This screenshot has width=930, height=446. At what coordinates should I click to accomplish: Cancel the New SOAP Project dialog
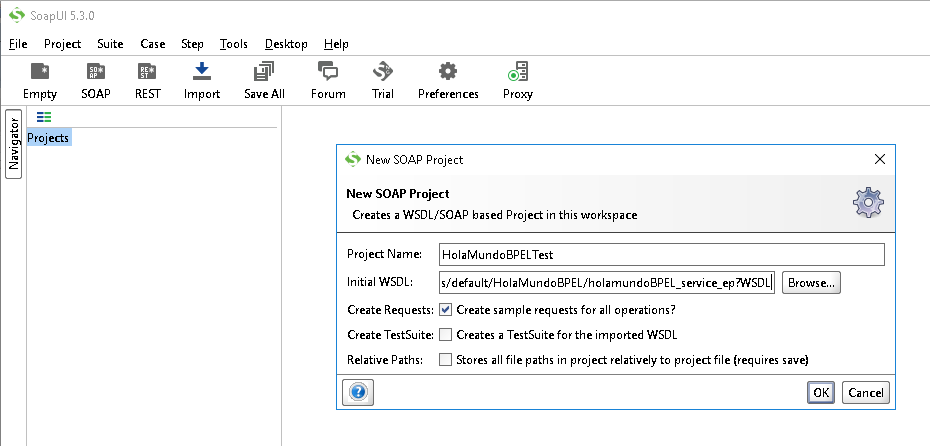pos(865,392)
